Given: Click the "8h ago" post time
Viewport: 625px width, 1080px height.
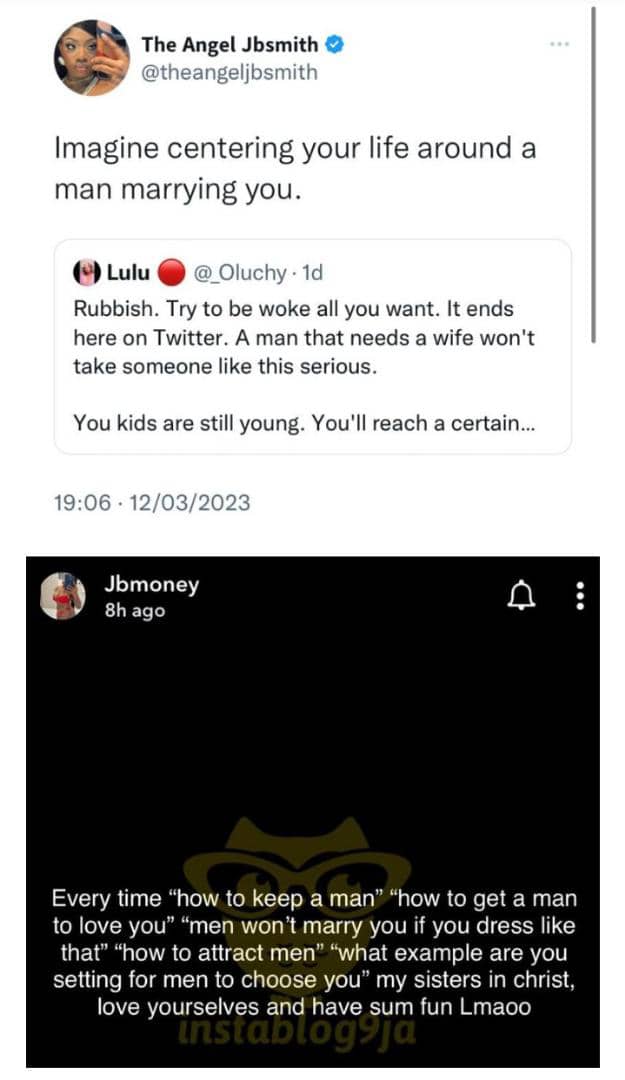Looking at the screenshot, I should 135,610.
